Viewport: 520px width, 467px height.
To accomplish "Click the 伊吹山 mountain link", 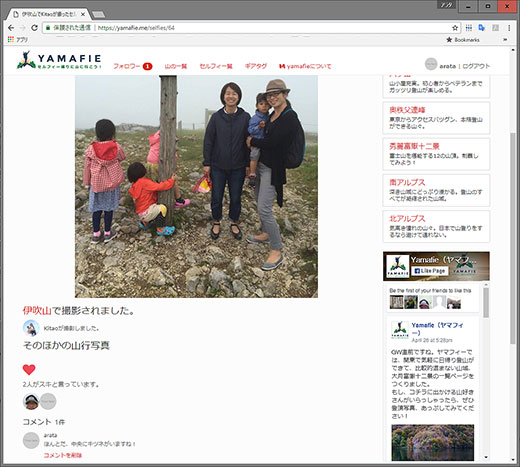I will [x=37, y=311].
